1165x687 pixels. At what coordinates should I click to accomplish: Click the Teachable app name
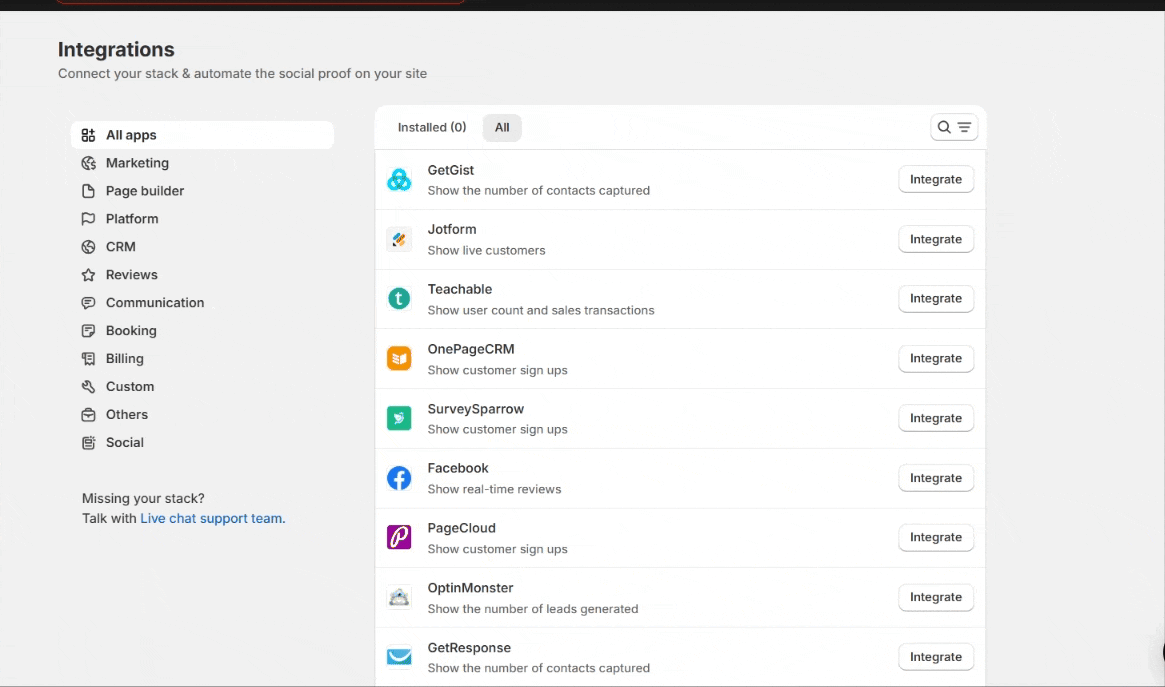(x=459, y=289)
